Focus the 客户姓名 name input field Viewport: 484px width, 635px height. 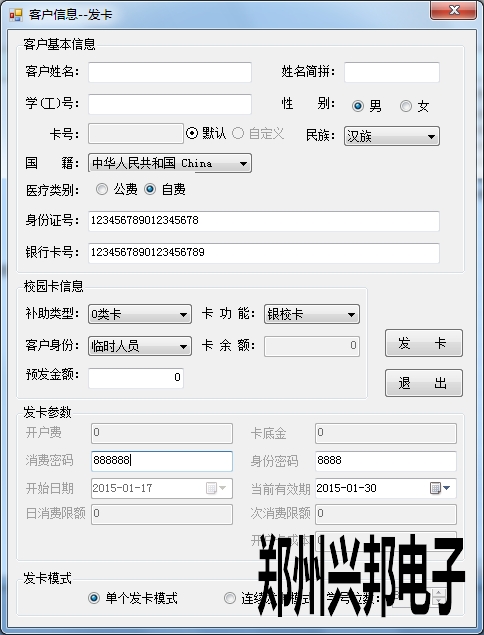point(170,72)
